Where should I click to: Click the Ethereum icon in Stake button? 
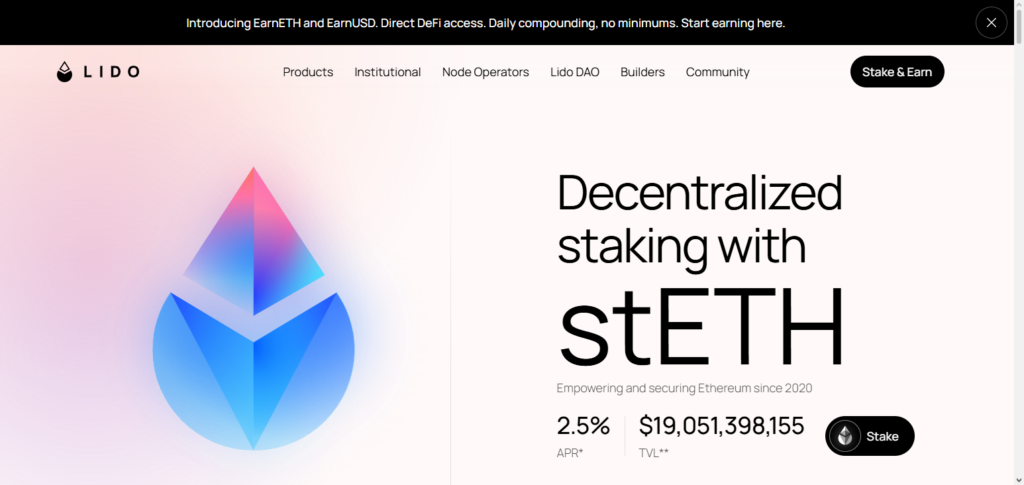pyautogui.click(x=846, y=436)
